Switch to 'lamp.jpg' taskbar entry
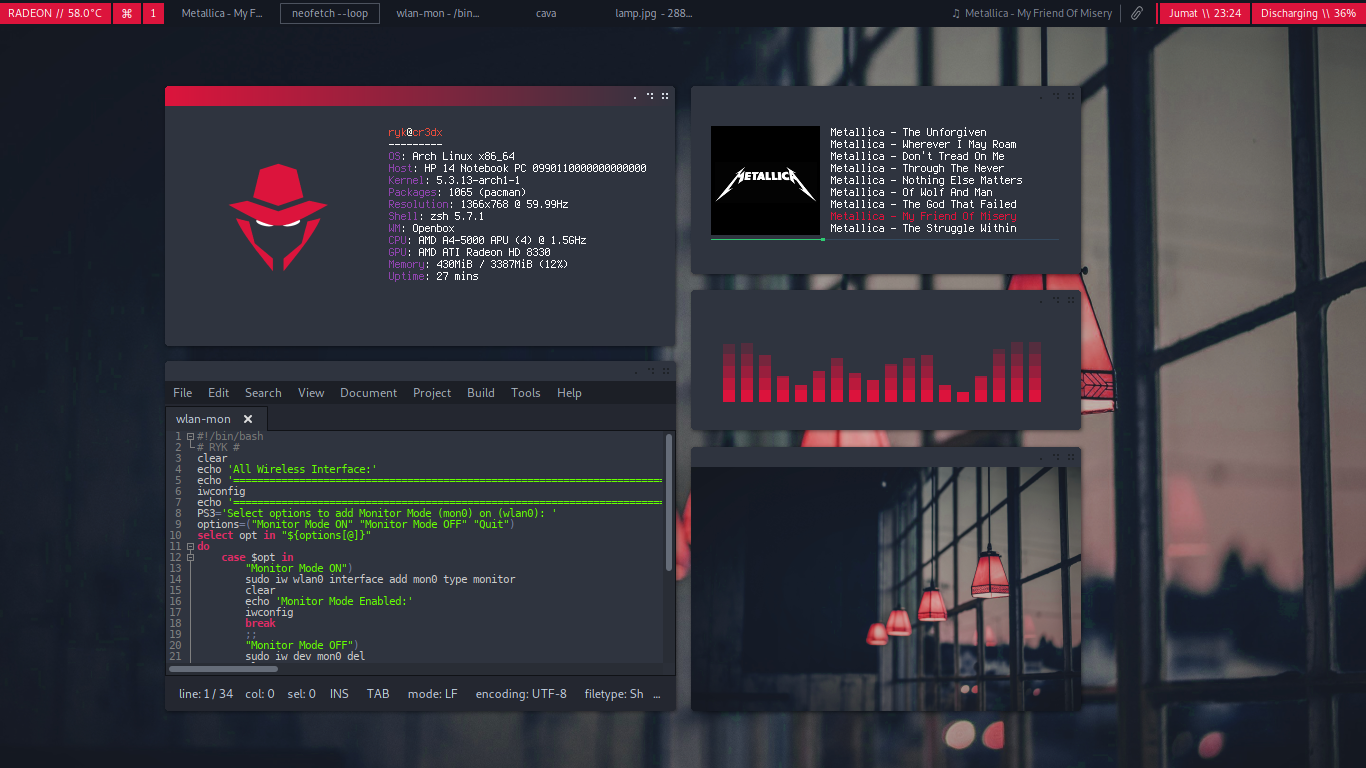This screenshot has height=768, width=1366. pos(653,13)
